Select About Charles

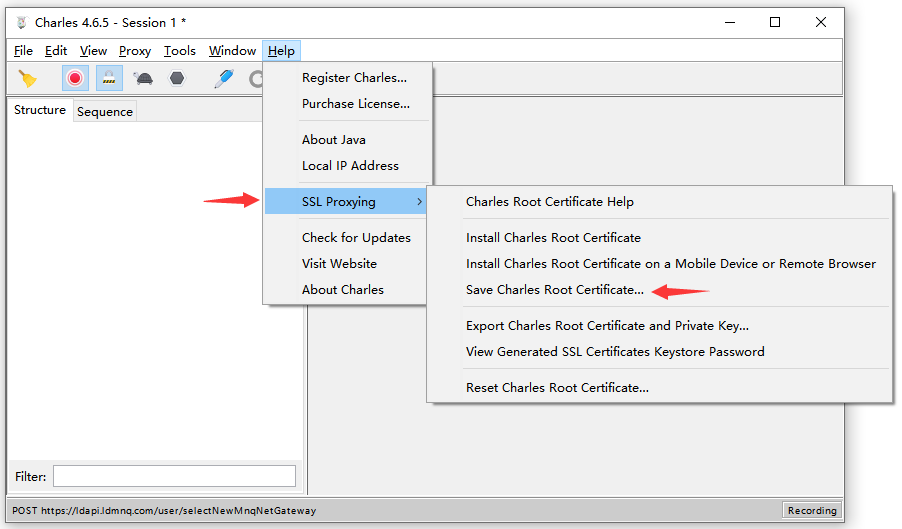pos(343,289)
